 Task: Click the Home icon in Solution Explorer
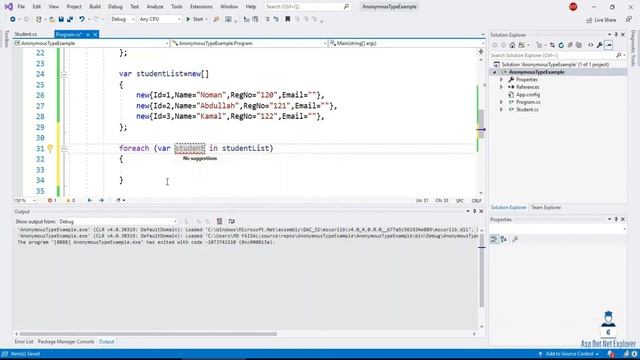pos(512,45)
